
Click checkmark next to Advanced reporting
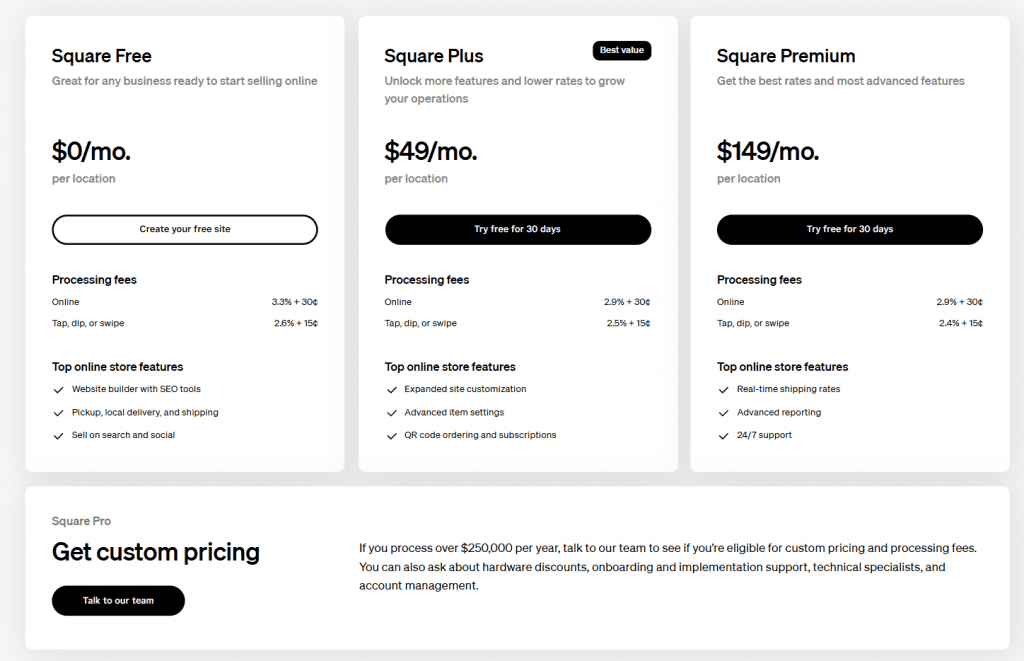coord(723,413)
